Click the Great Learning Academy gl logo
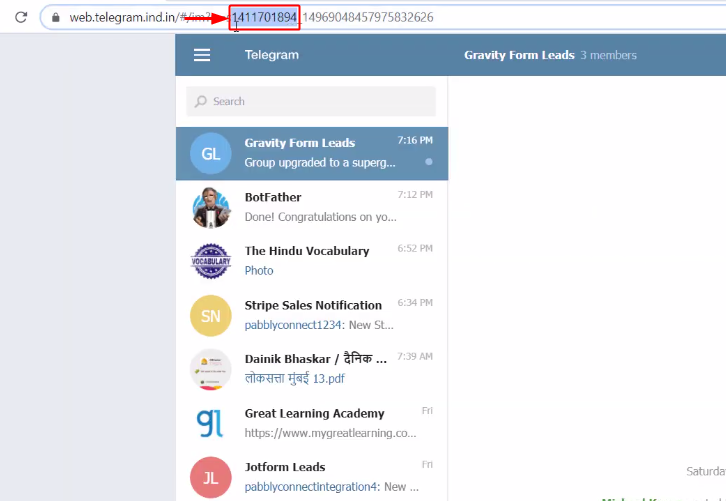This screenshot has height=501, width=726. (211, 423)
